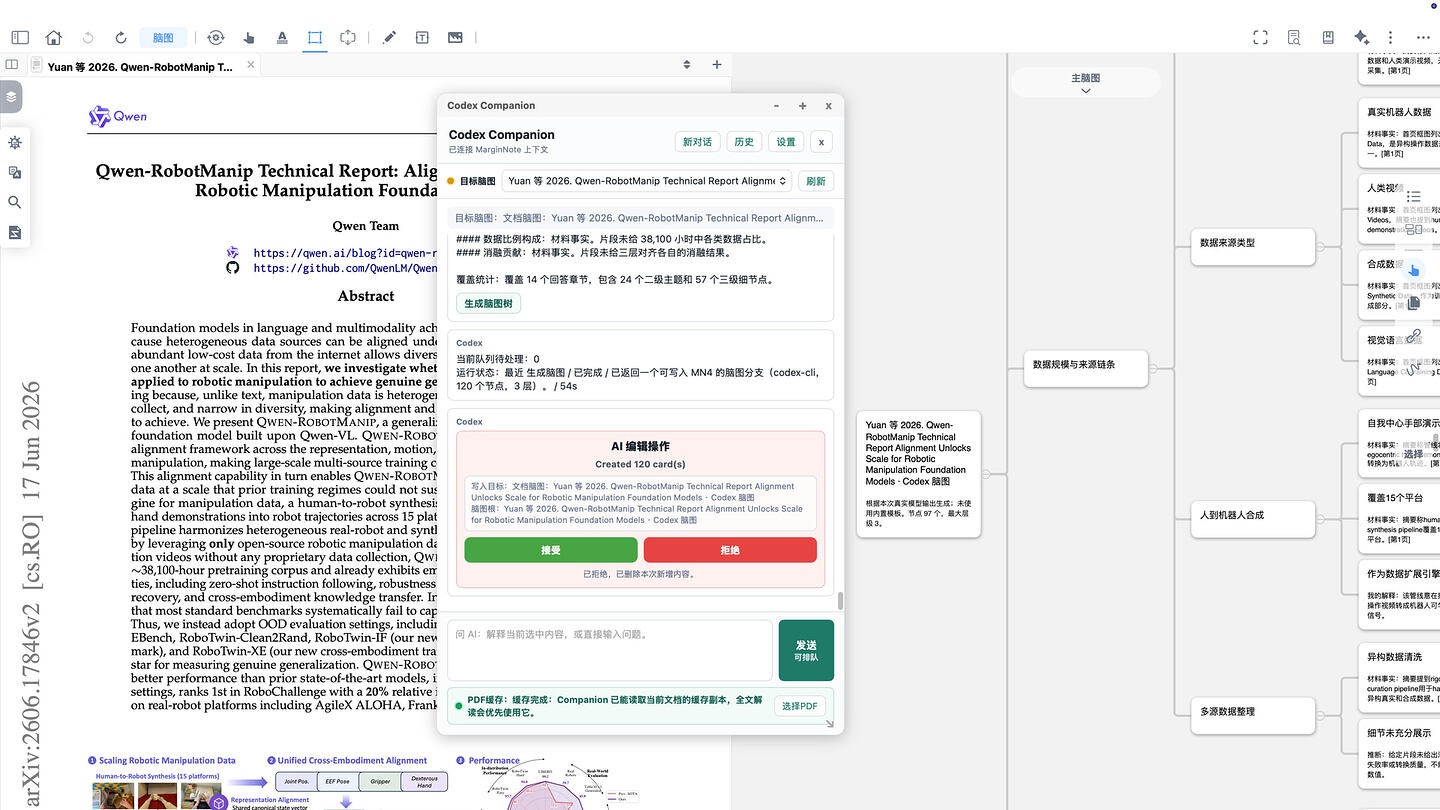Screen dimensions: 1440x810
Task: Minimize the Codex Companion window
Action: 777,106
